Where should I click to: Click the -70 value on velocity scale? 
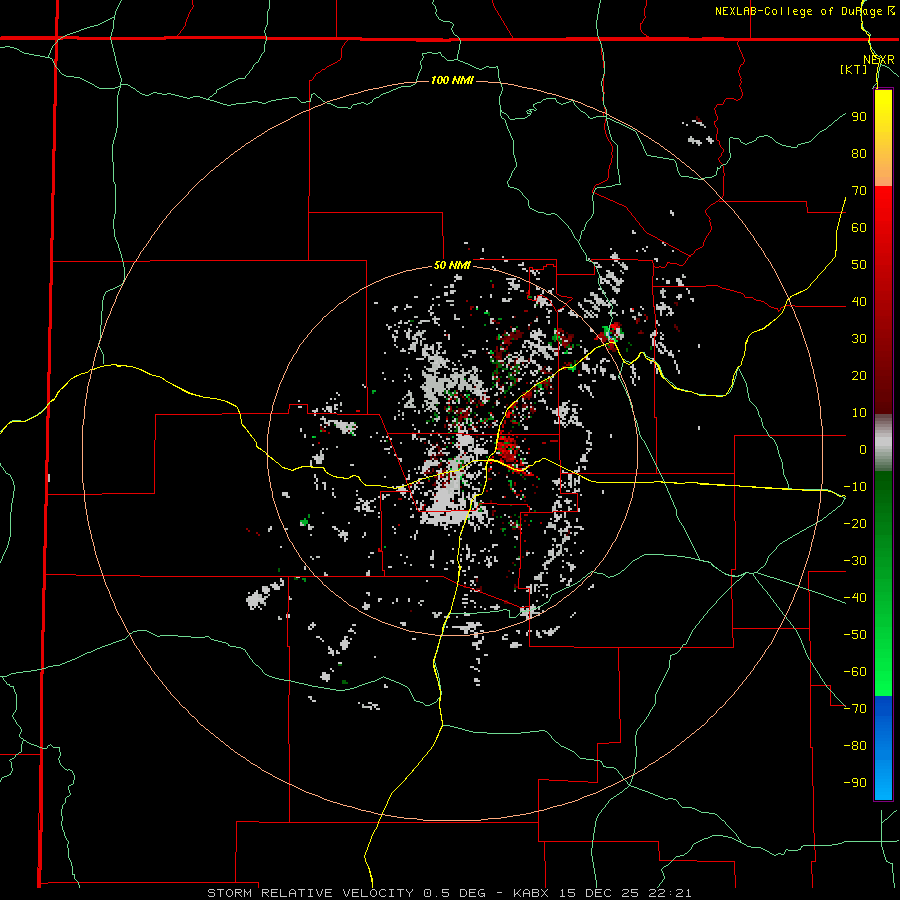(x=855, y=708)
